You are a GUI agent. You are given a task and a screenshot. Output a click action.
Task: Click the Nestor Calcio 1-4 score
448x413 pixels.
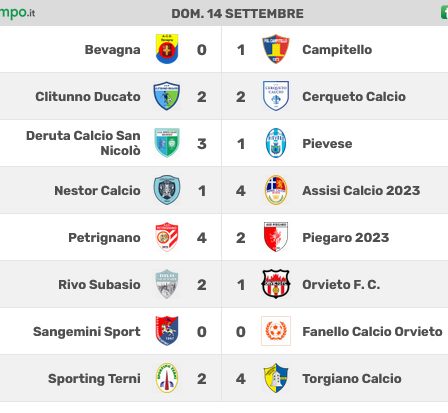[221, 191]
